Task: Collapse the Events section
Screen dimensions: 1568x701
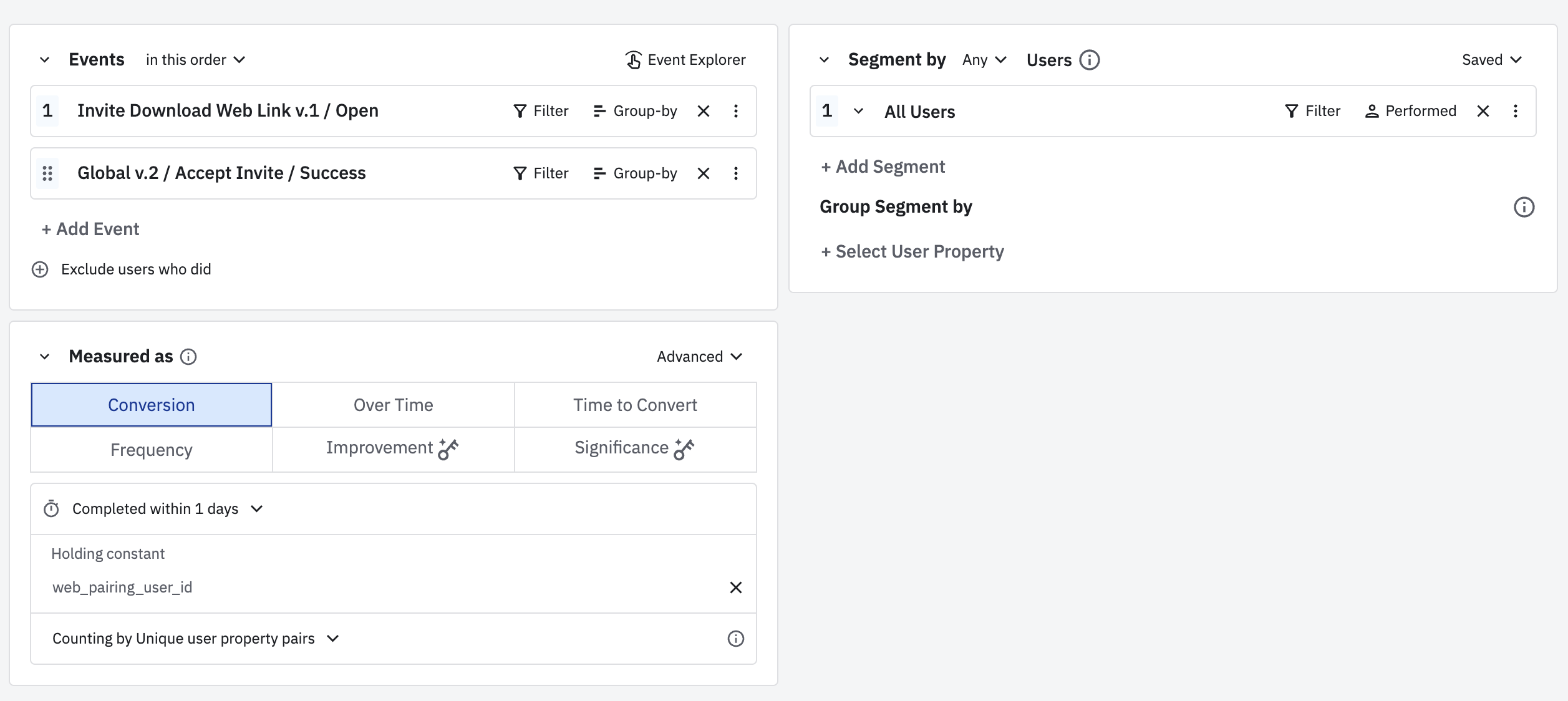Action: pos(45,60)
